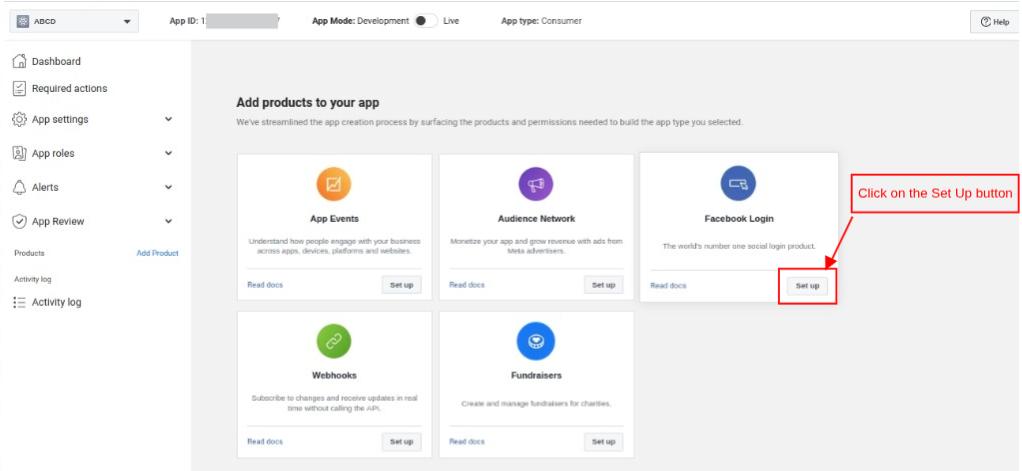
Task: Click the green Webhooks link icon
Action: (x=334, y=341)
